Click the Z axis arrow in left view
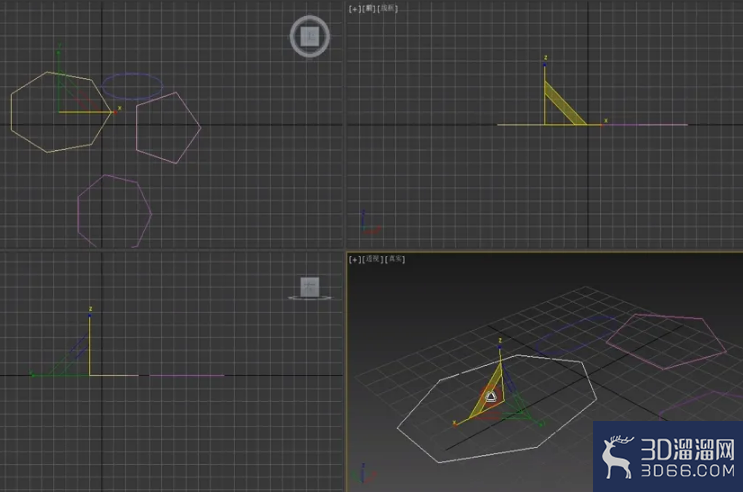This screenshot has height=492, width=743. click(x=90, y=314)
